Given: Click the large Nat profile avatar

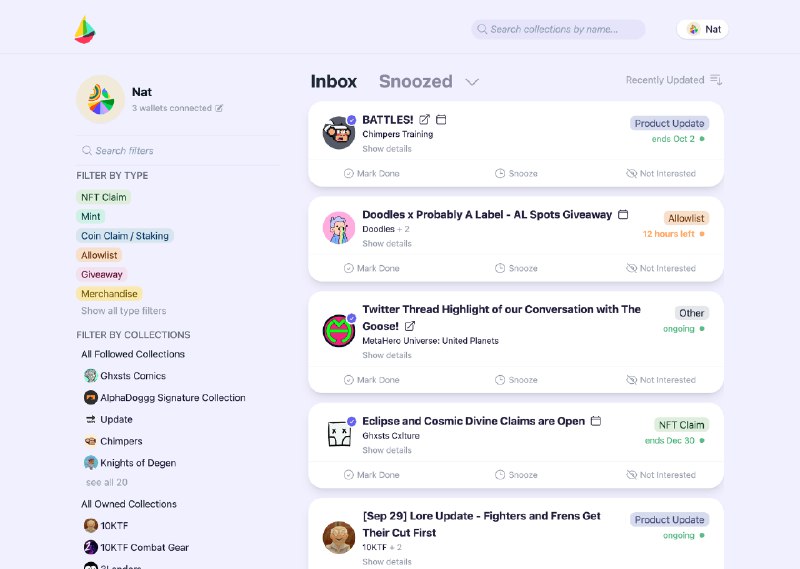Looking at the screenshot, I should [x=101, y=99].
